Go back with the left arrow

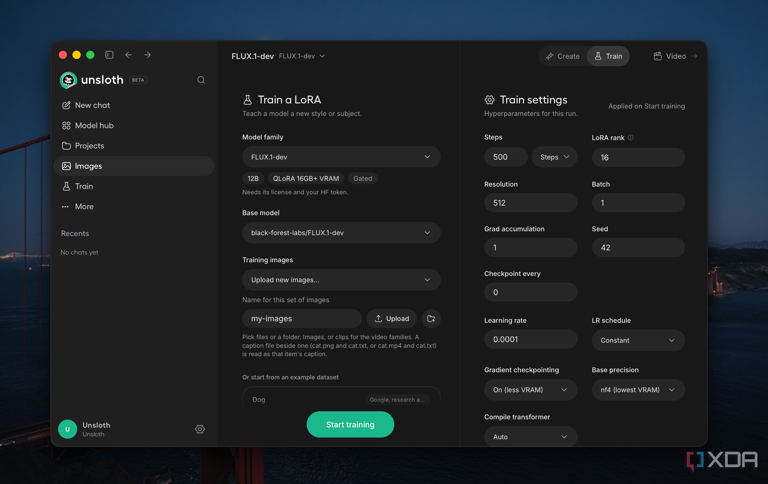tap(128, 55)
